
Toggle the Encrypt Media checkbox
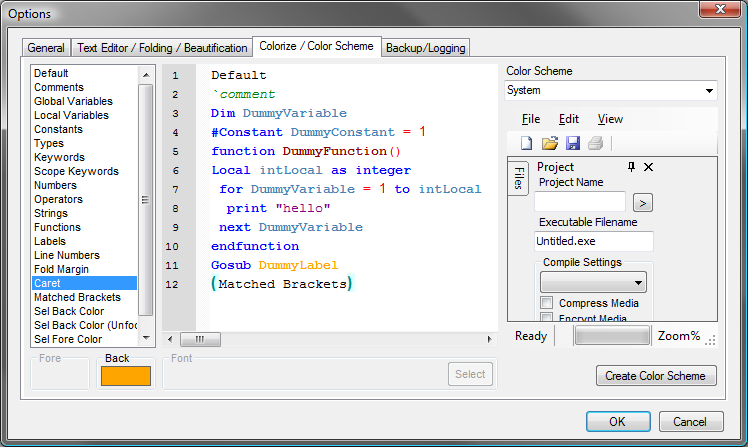547,317
